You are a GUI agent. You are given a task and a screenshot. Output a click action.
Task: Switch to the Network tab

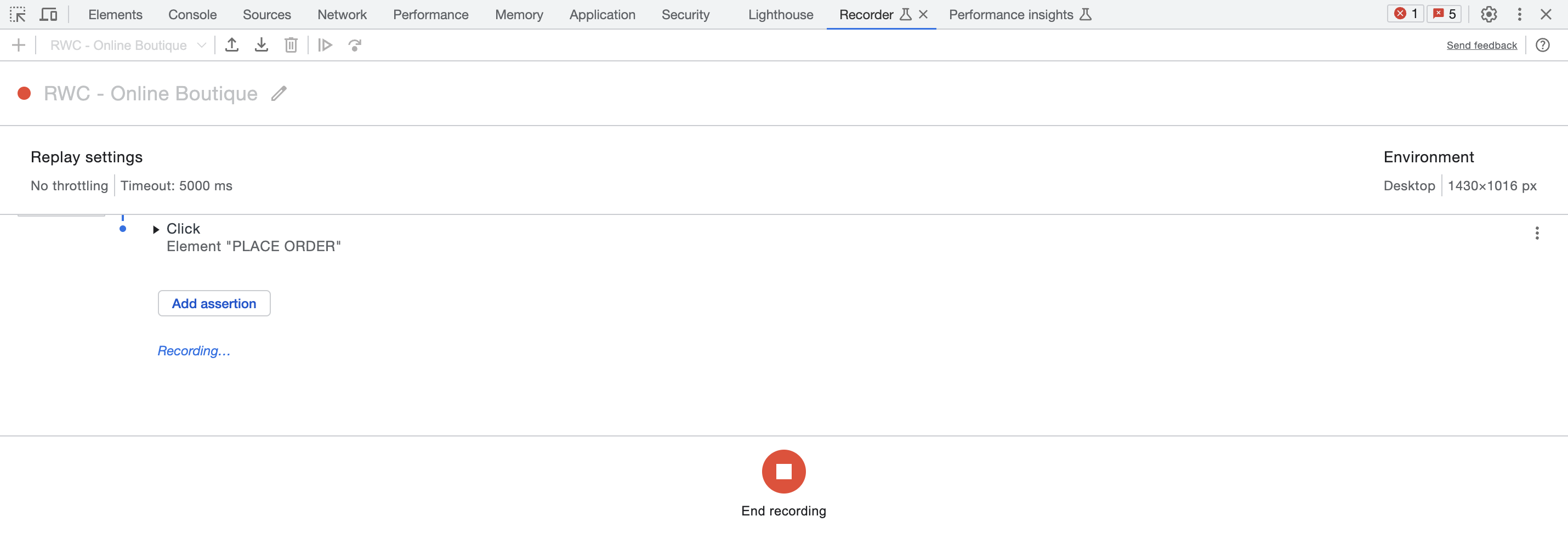[x=342, y=15]
